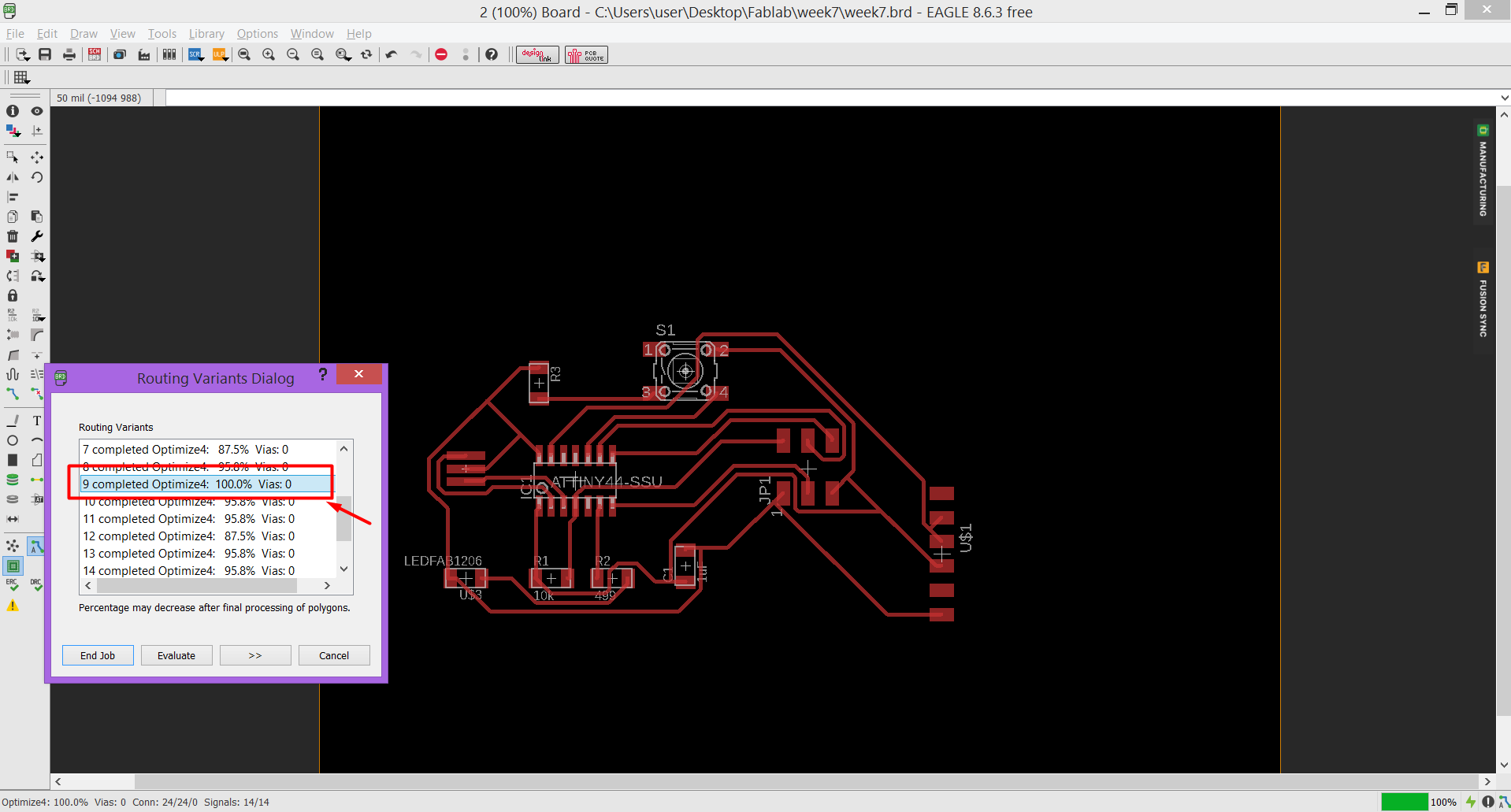Click the Zoom to fit icon
The width and height of the screenshot is (1511, 812).
244,54
